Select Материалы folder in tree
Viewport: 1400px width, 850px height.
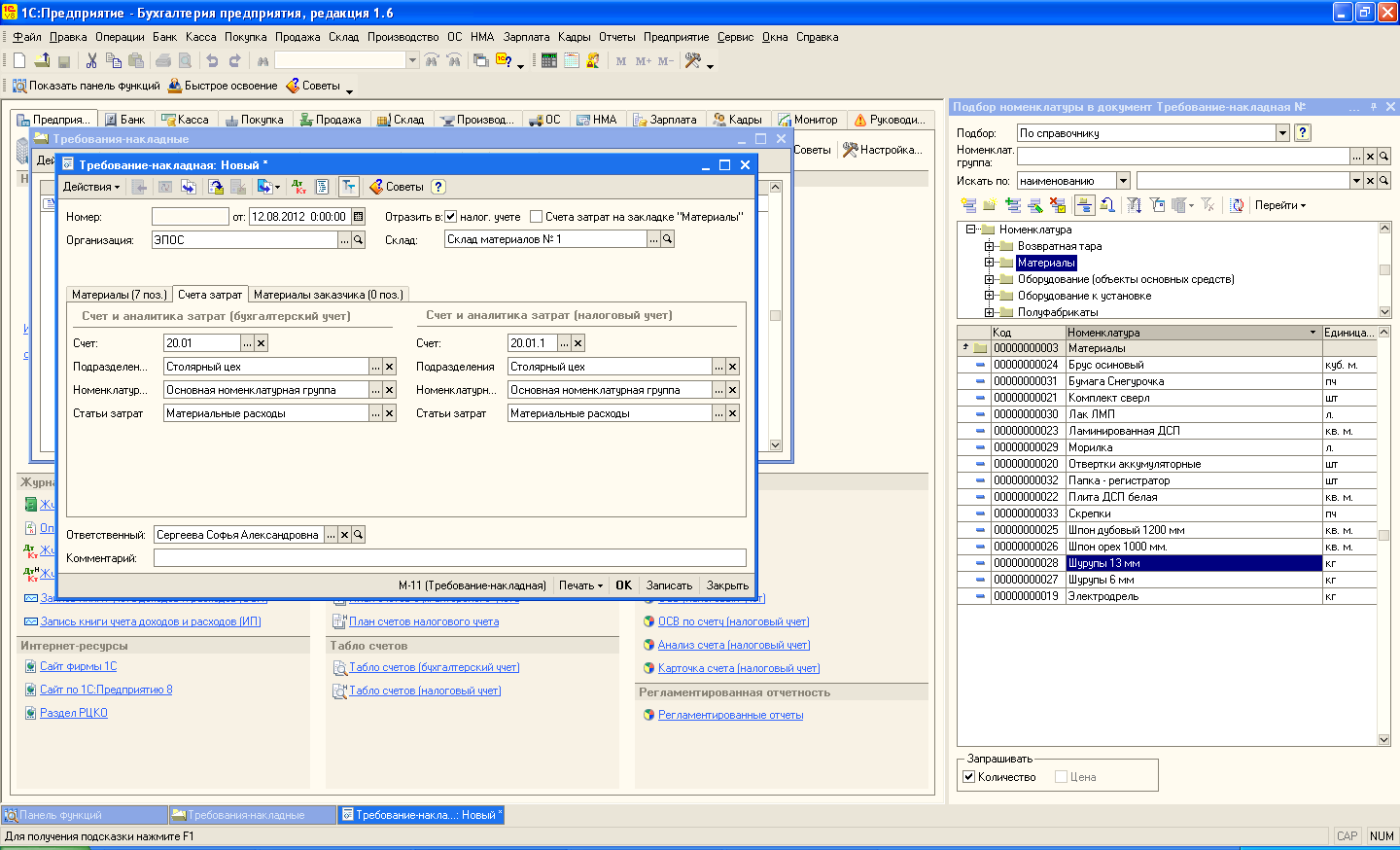pyautogui.click(x=1046, y=263)
